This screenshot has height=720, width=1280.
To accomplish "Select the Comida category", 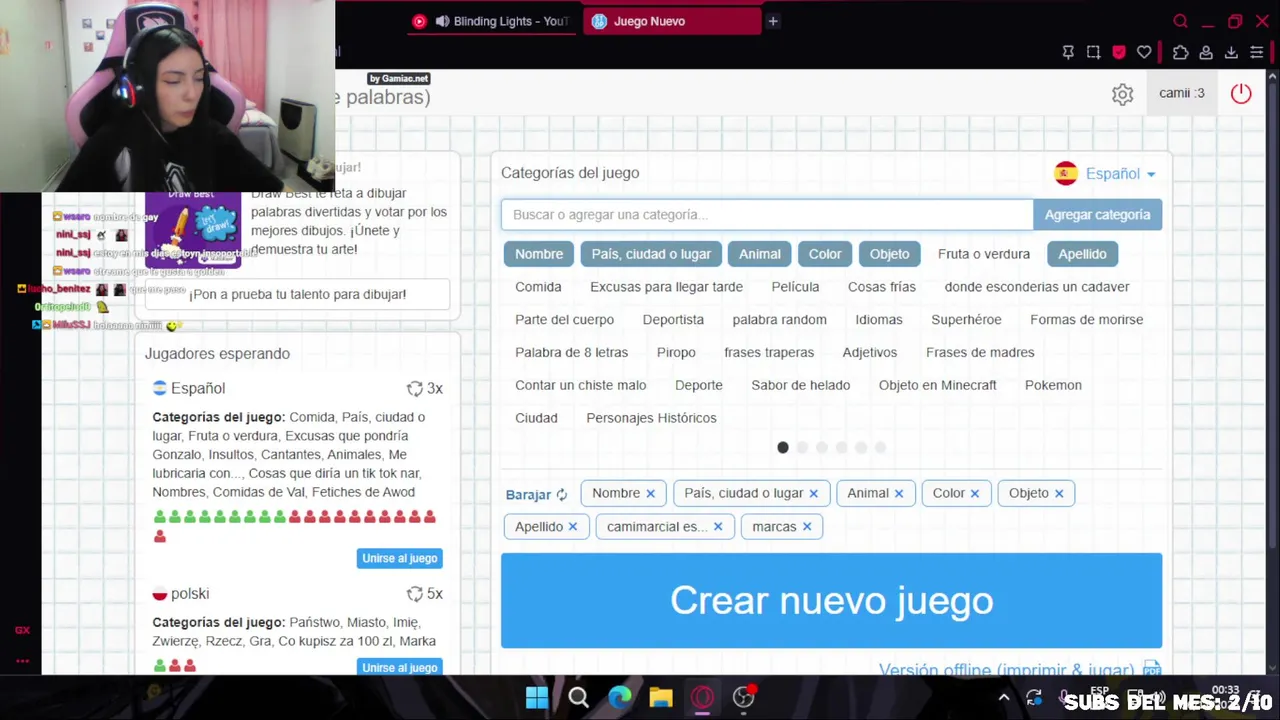I will tap(538, 287).
